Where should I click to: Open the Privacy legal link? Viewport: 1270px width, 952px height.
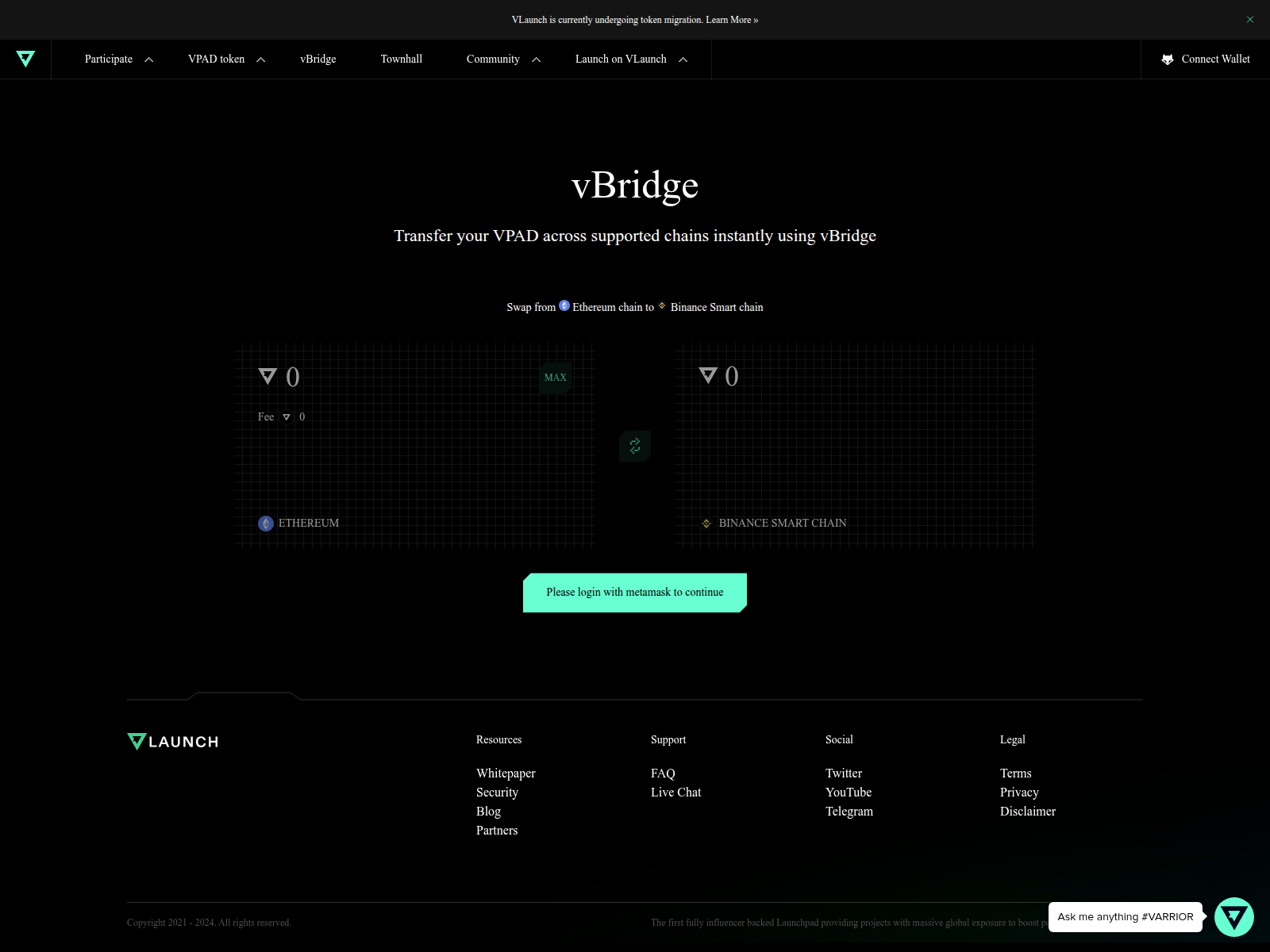[x=1019, y=793]
